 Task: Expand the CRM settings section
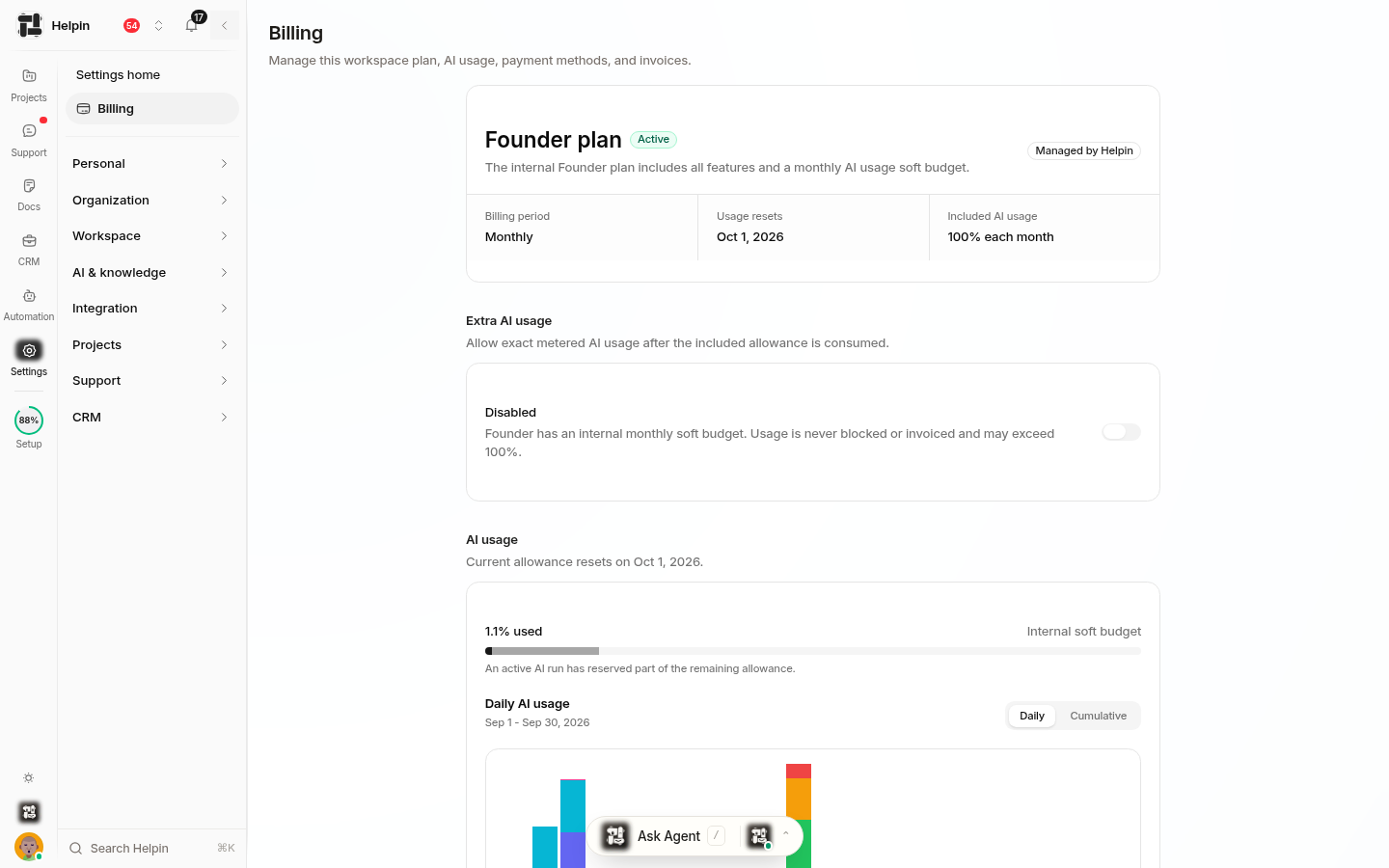pyautogui.click(x=151, y=418)
